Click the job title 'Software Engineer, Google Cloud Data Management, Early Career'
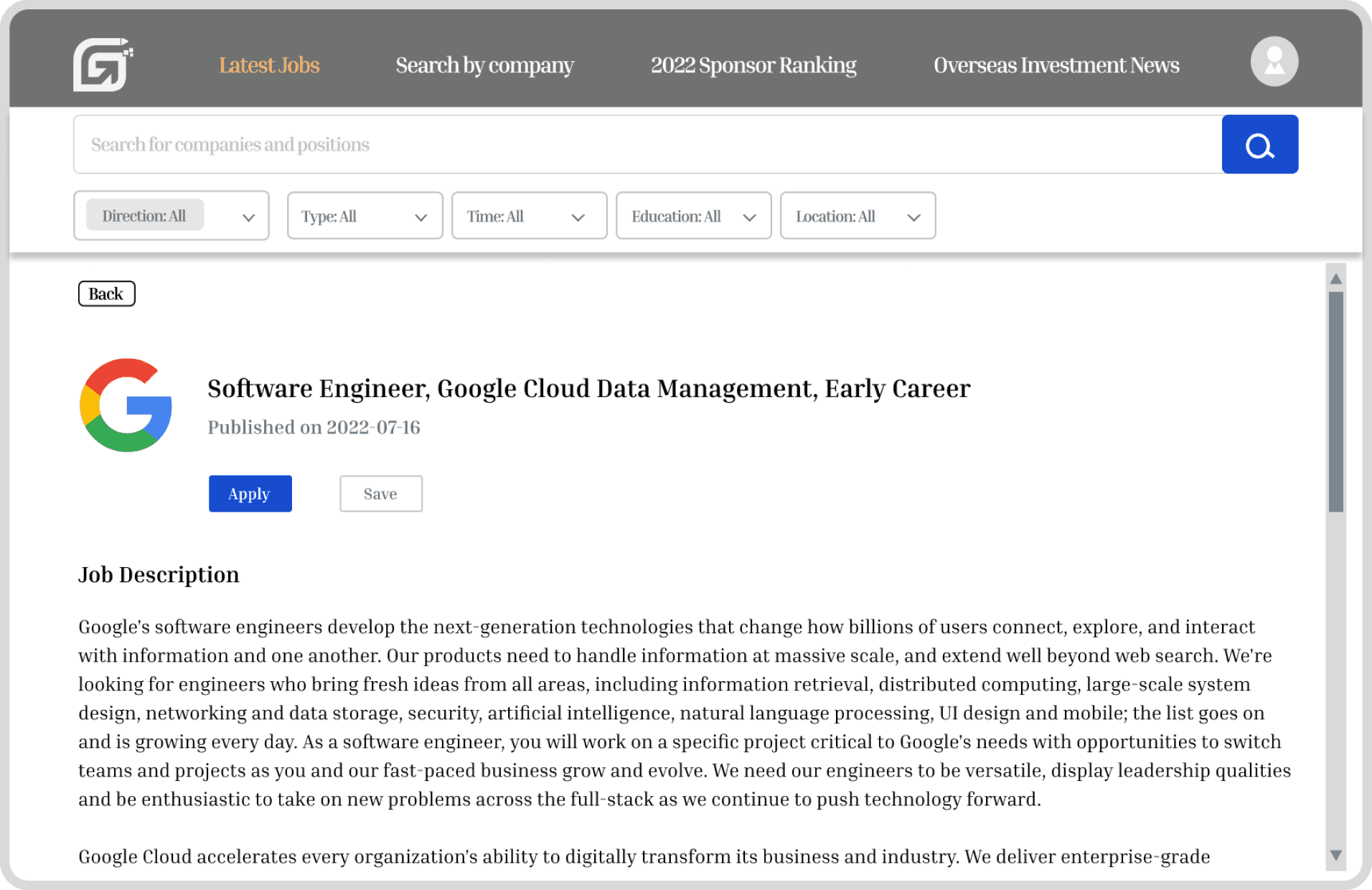 point(588,388)
